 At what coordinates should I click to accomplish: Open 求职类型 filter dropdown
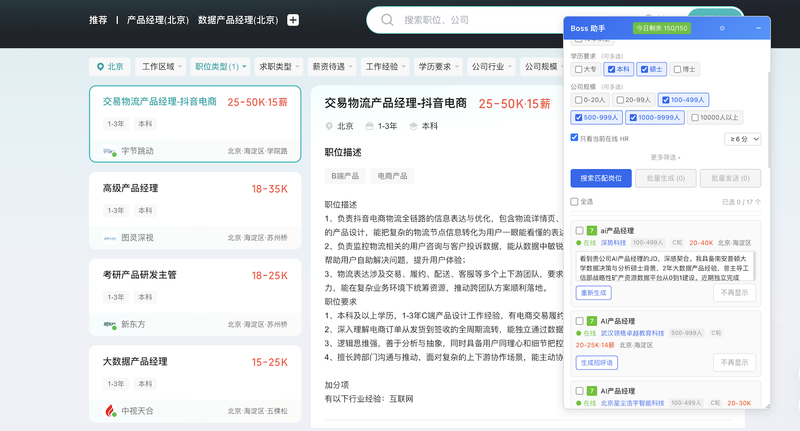pos(279,66)
